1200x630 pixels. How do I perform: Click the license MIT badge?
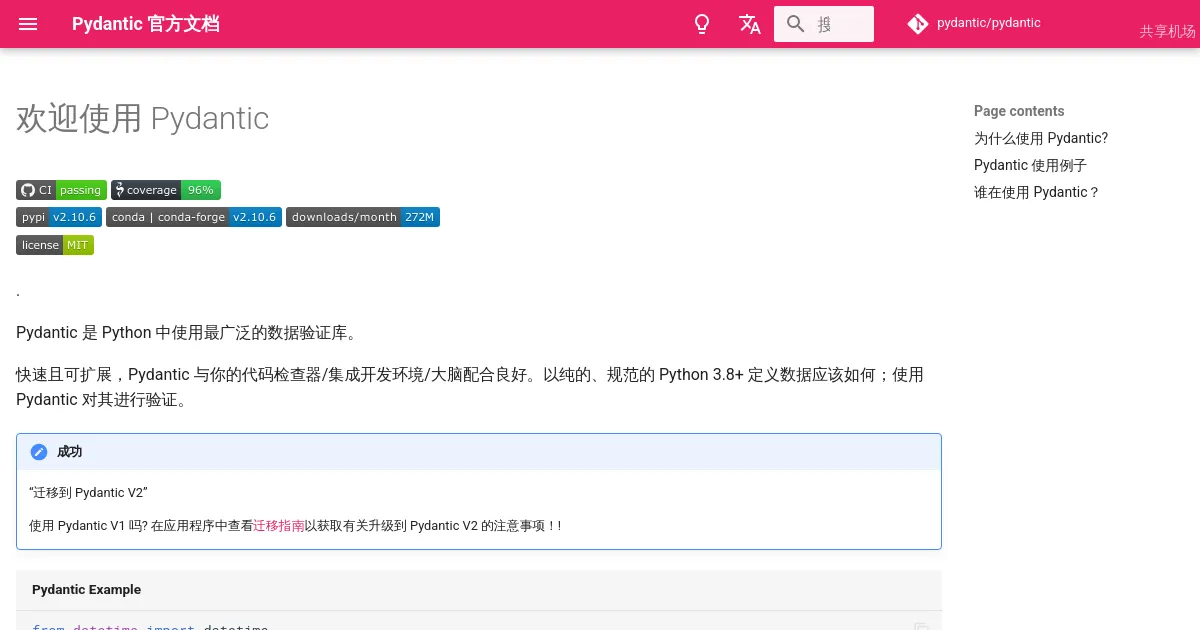[x=55, y=245]
